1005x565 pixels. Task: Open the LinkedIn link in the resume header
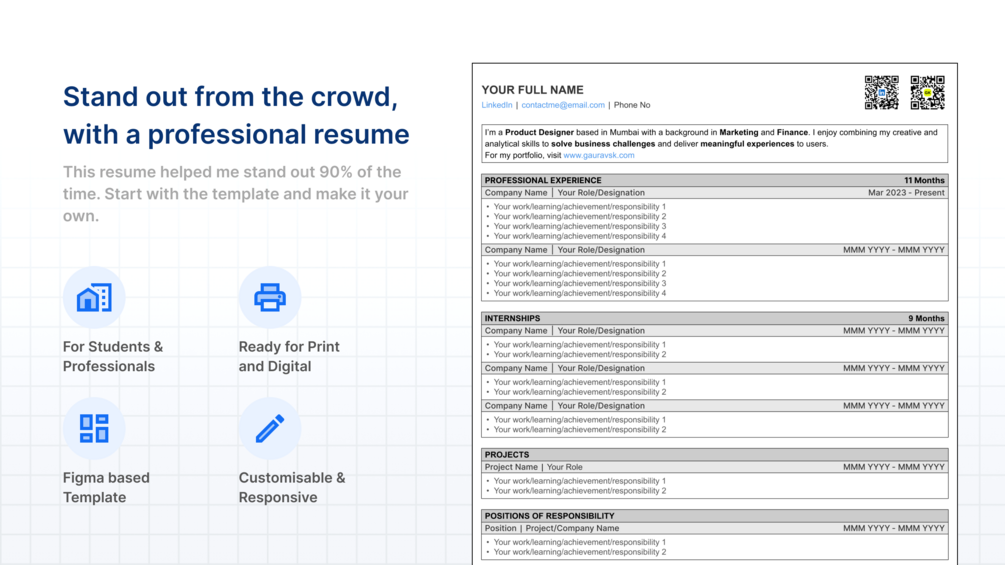pyautogui.click(x=497, y=105)
